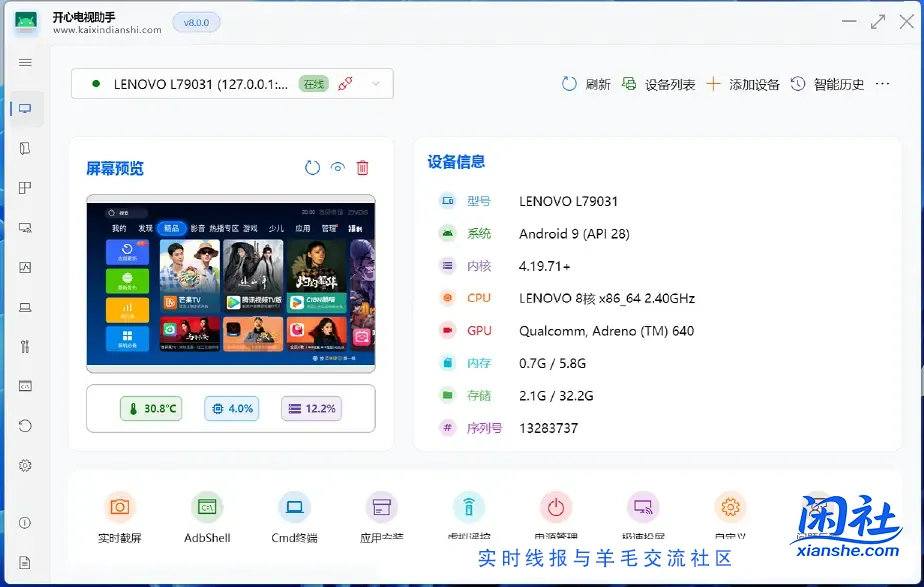The height and width of the screenshot is (587, 924).
Task: Click the info icon in left sidebar
Action: tap(25, 523)
